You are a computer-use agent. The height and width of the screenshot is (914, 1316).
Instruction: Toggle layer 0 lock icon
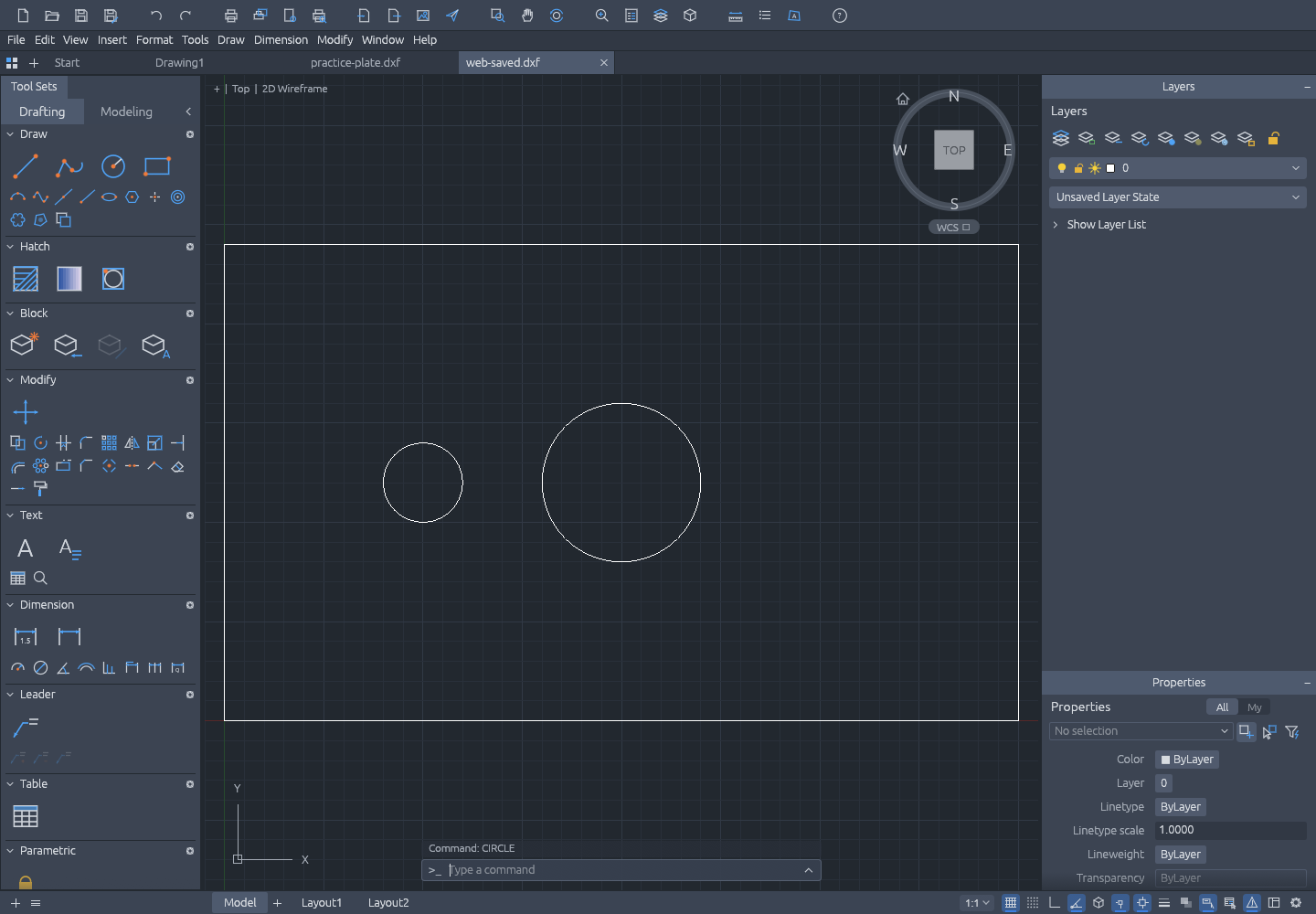point(1078,168)
